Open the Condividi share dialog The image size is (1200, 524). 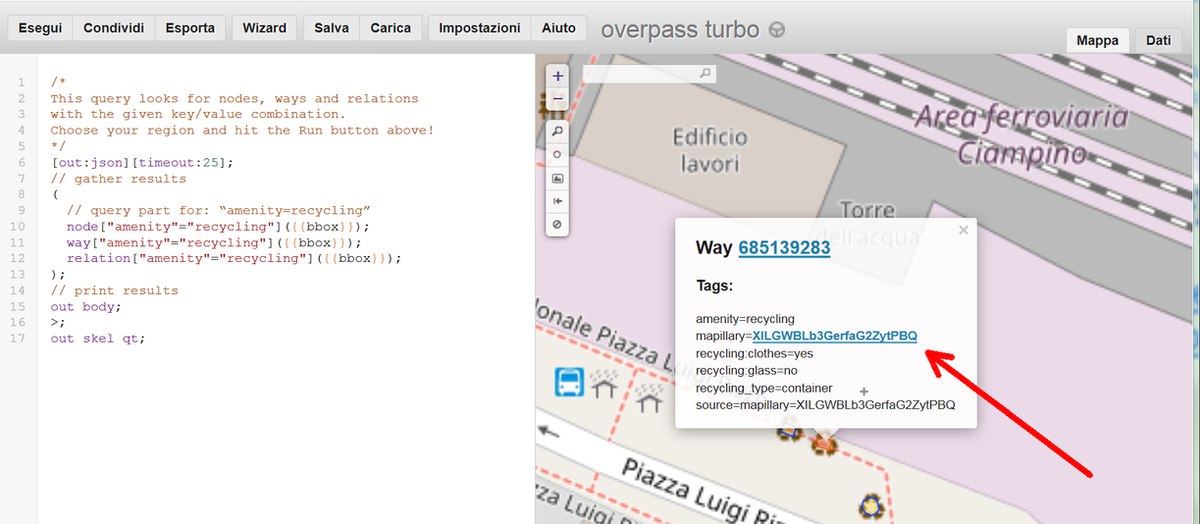(114, 28)
